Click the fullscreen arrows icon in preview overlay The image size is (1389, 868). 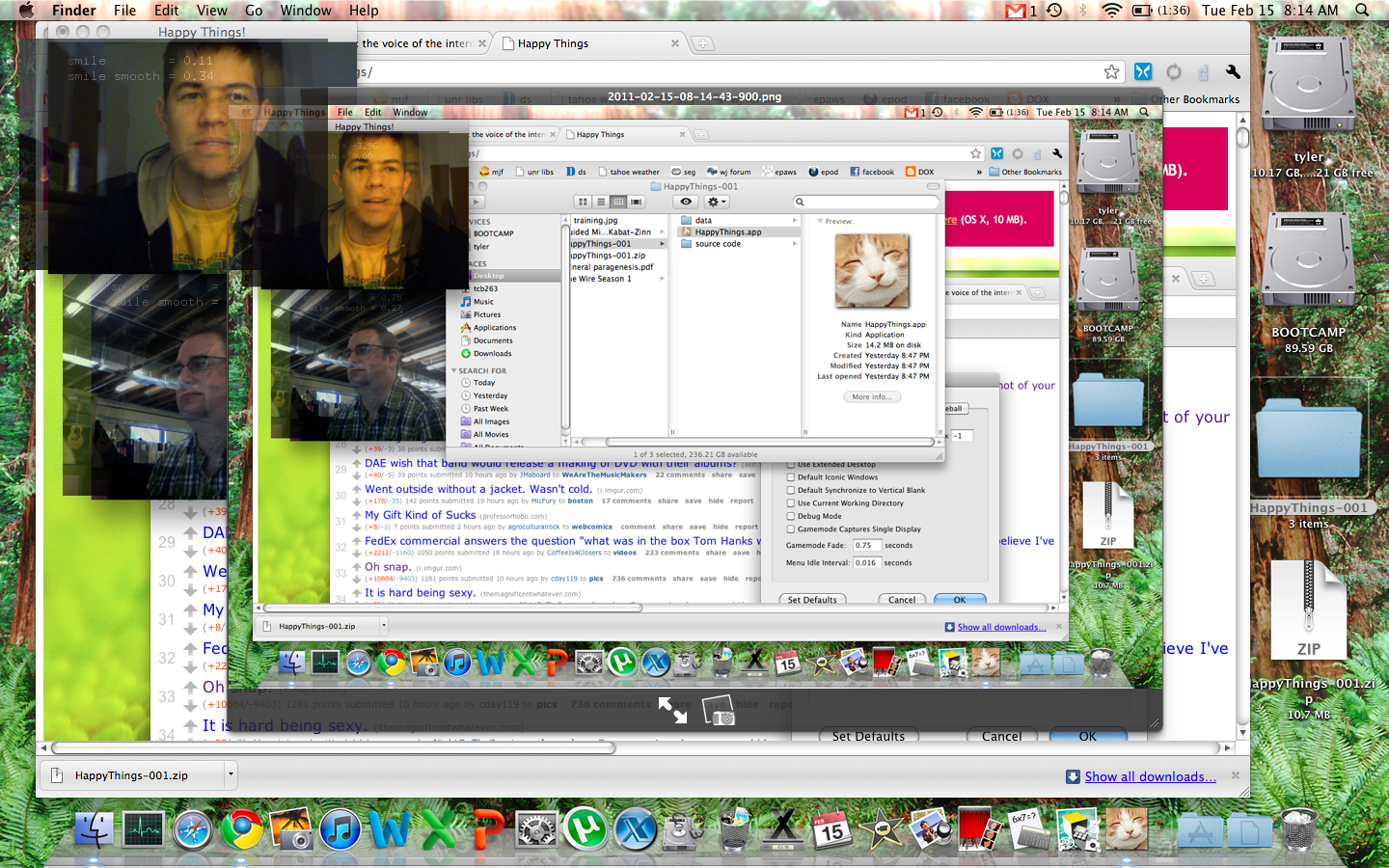tap(672, 711)
